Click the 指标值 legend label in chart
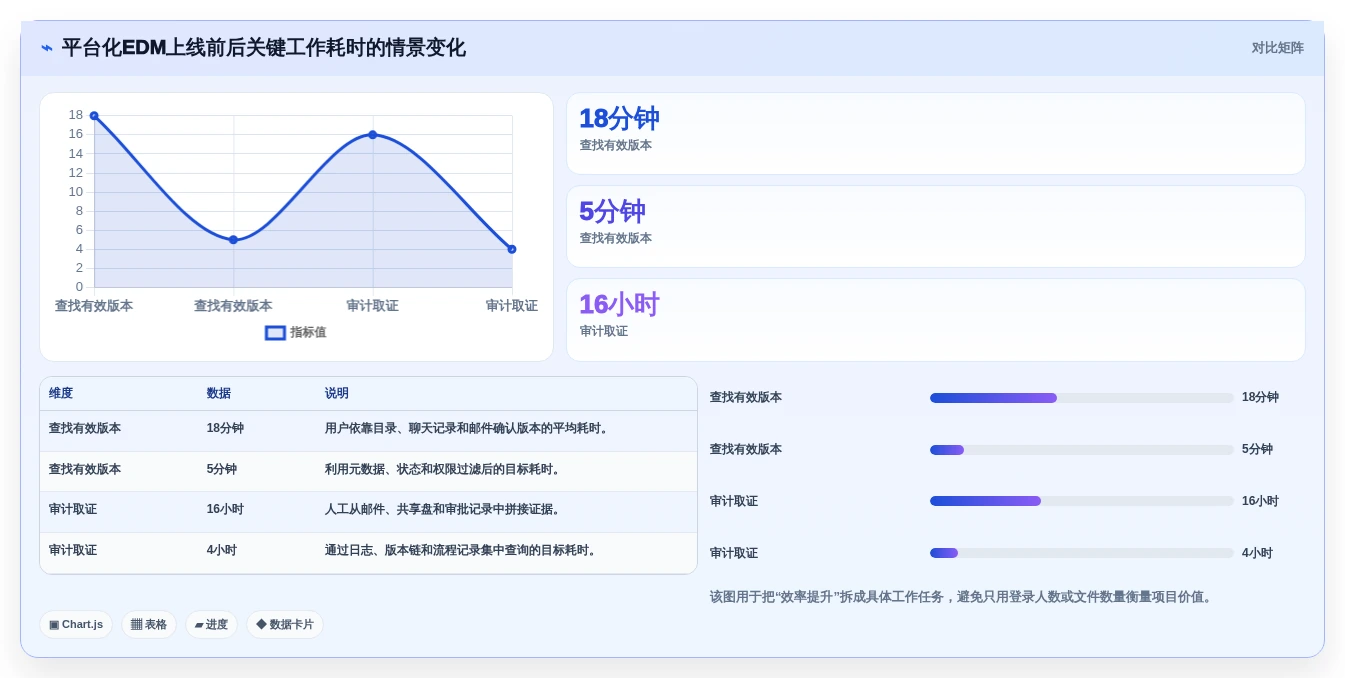Viewport: 1345px width, 678px height. pos(308,333)
